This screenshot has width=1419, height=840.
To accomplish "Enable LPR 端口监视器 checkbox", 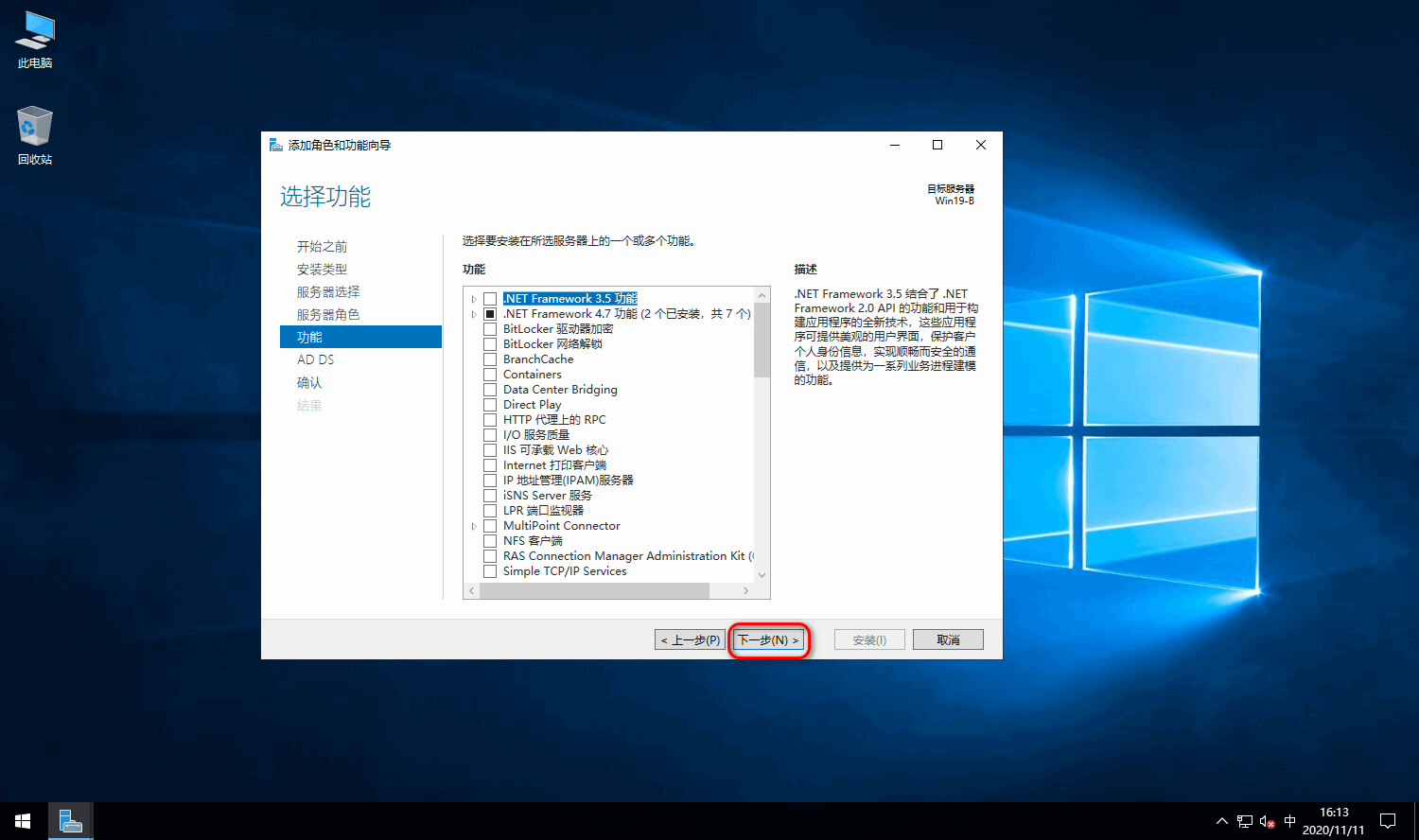I will point(490,511).
